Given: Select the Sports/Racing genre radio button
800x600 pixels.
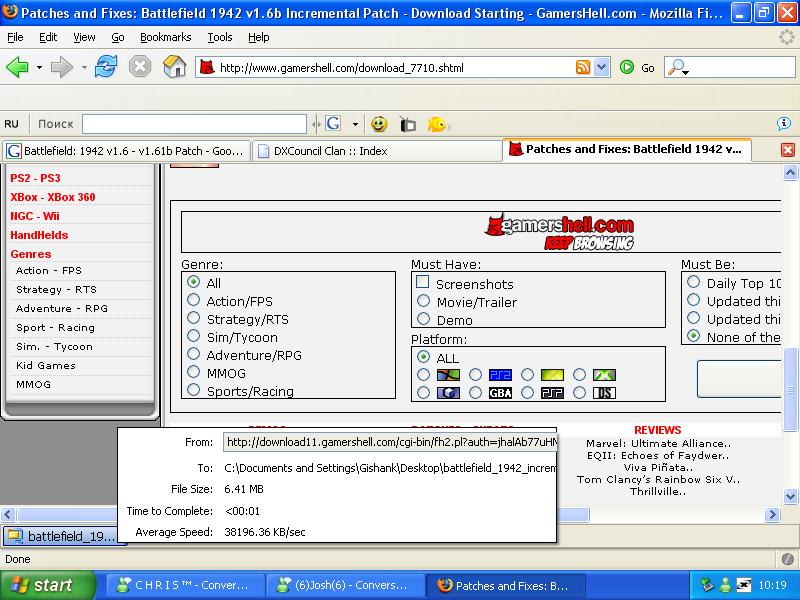Looking at the screenshot, I should pos(193,390).
